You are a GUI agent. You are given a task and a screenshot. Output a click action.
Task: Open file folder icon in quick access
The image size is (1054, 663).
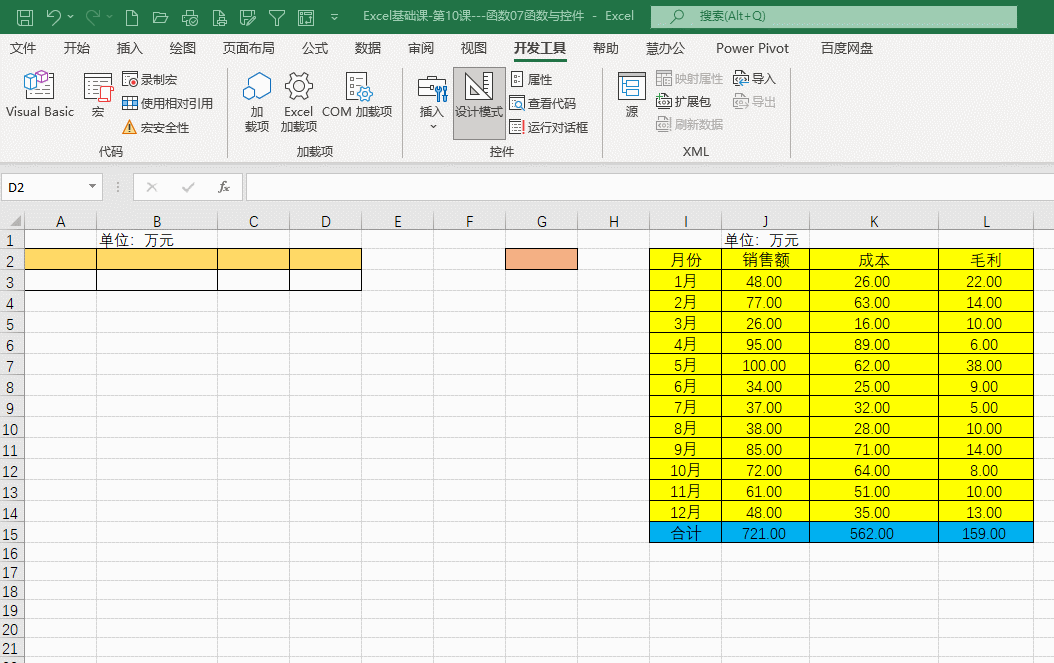tap(160, 17)
